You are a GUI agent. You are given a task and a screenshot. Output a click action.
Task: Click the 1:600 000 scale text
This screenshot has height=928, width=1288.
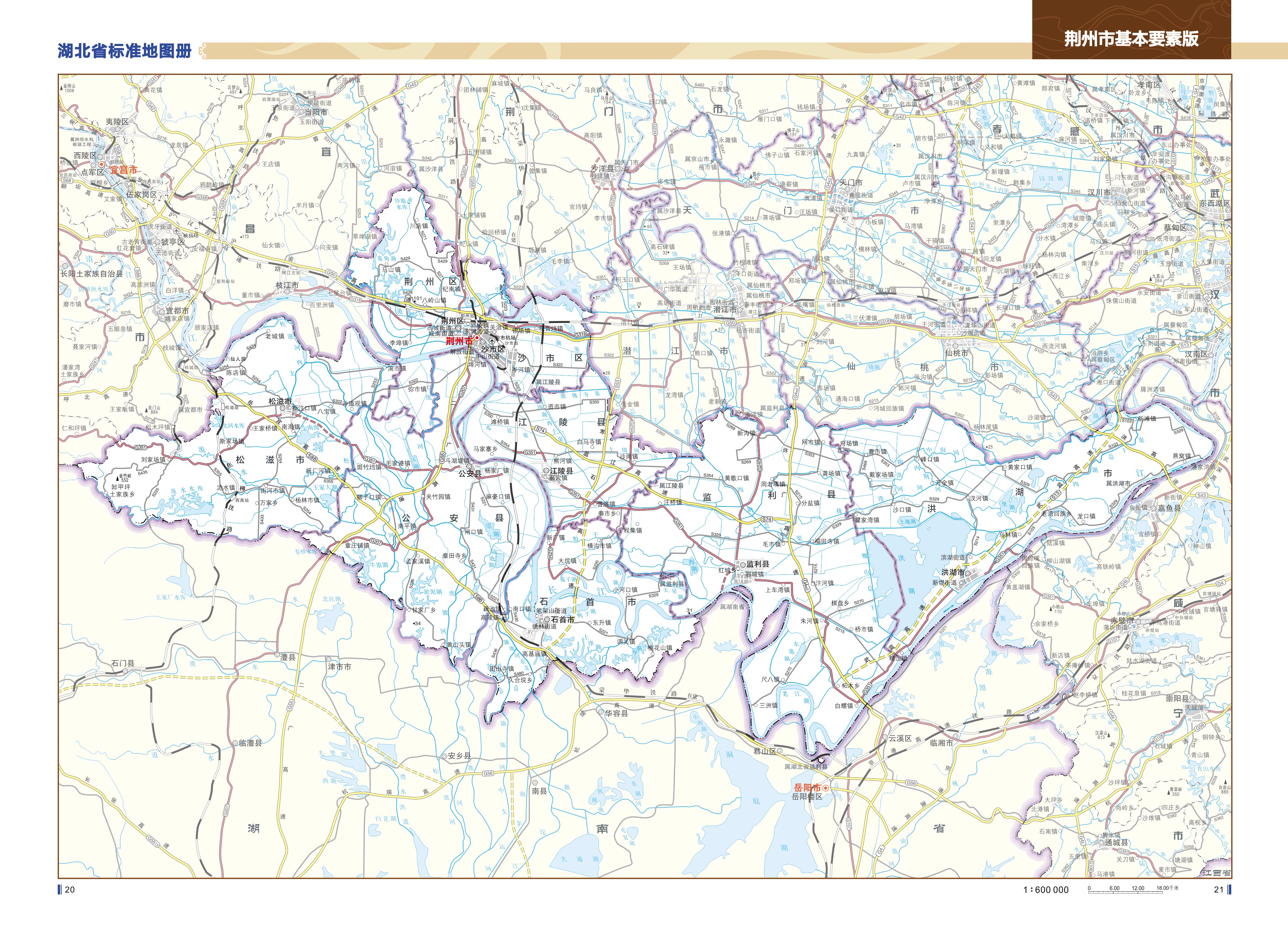pyautogui.click(x=1046, y=890)
